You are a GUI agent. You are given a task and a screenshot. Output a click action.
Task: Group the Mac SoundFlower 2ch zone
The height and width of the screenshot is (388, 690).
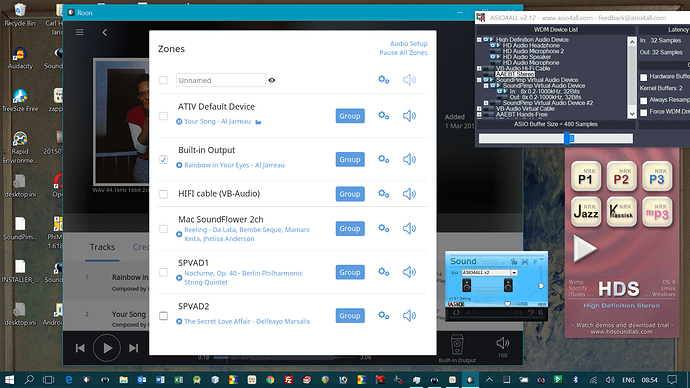pos(350,228)
